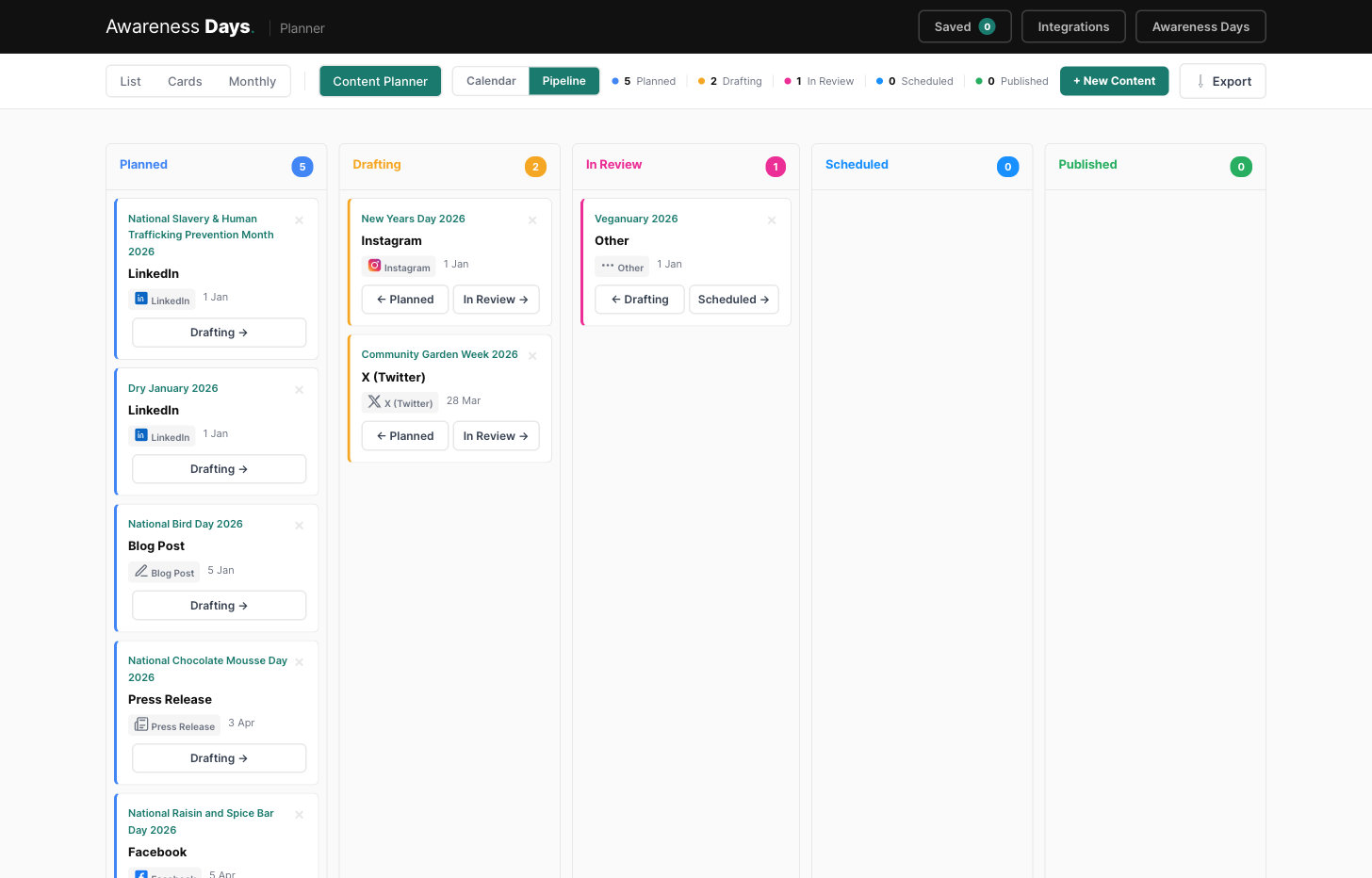Remove the National Slavery & Human Trafficking card

click(299, 220)
